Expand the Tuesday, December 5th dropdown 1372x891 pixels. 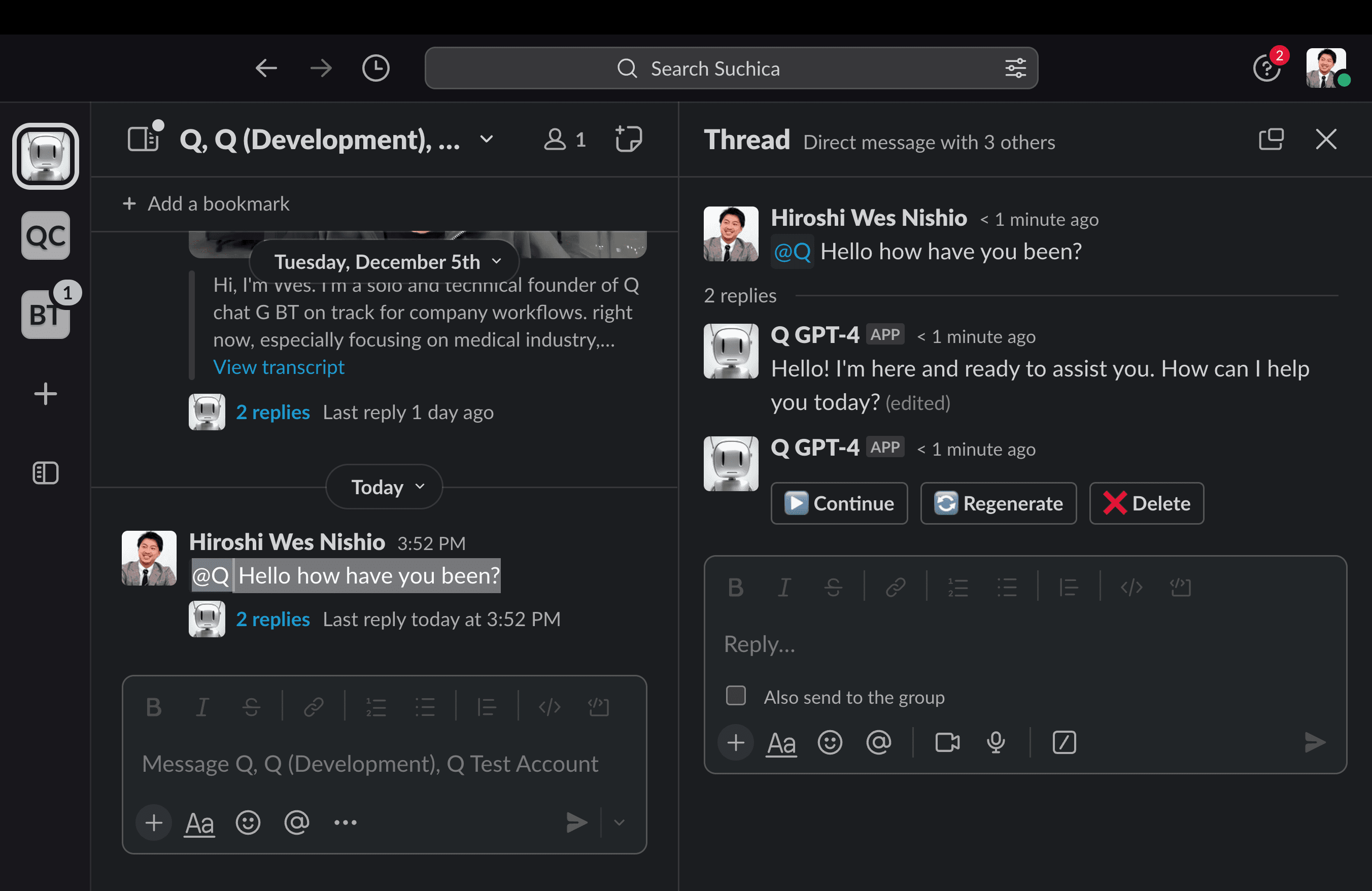(385, 262)
